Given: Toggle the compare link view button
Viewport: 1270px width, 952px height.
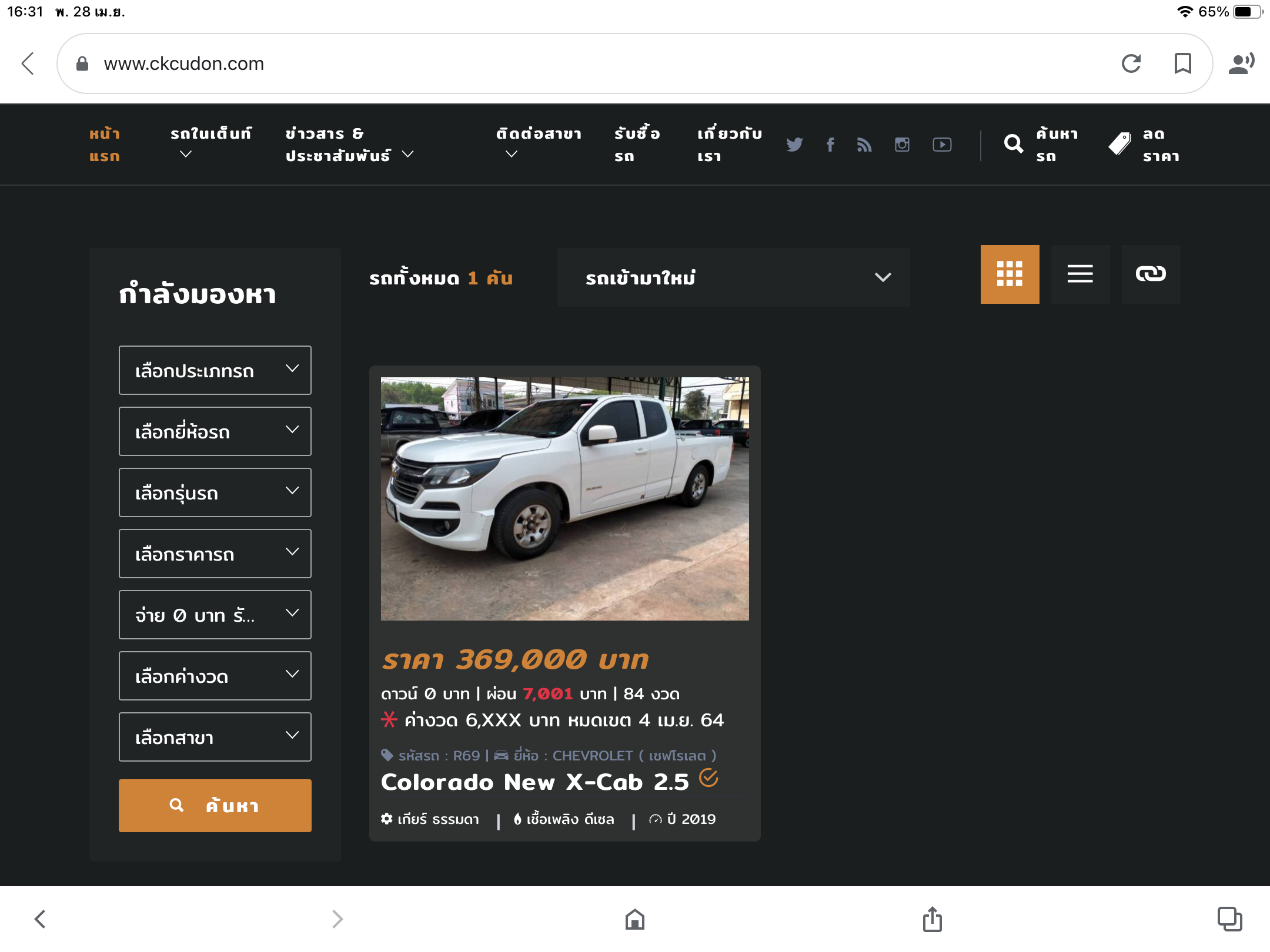Looking at the screenshot, I should pos(1151,274).
